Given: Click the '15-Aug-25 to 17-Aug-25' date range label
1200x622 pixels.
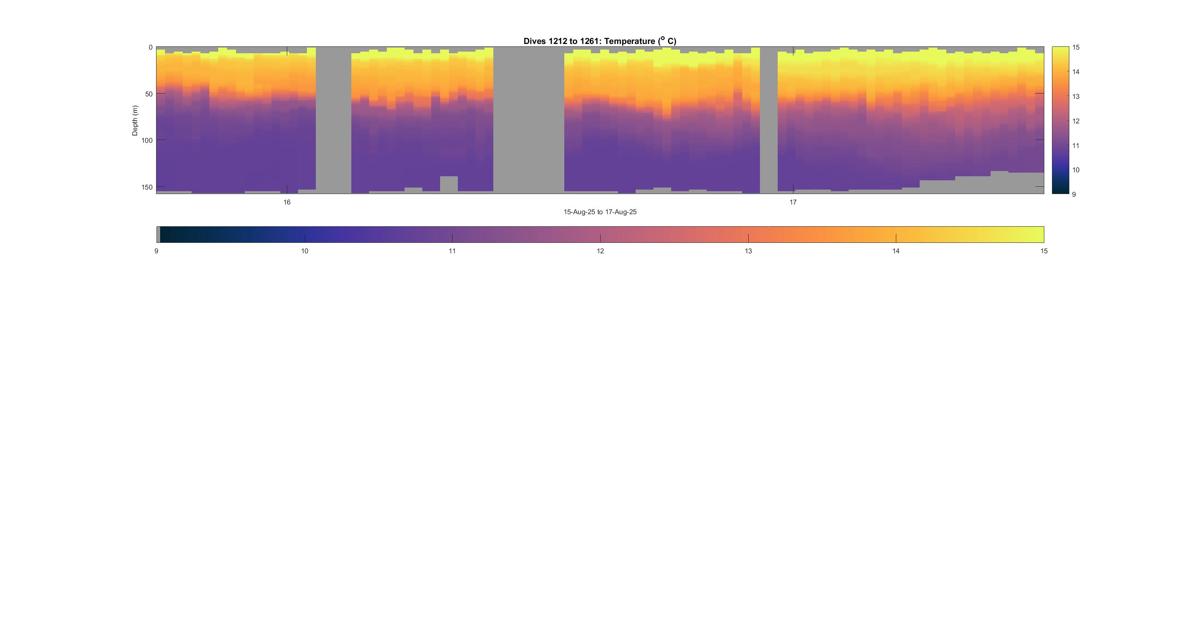Looking at the screenshot, I should tap(600, 212).
